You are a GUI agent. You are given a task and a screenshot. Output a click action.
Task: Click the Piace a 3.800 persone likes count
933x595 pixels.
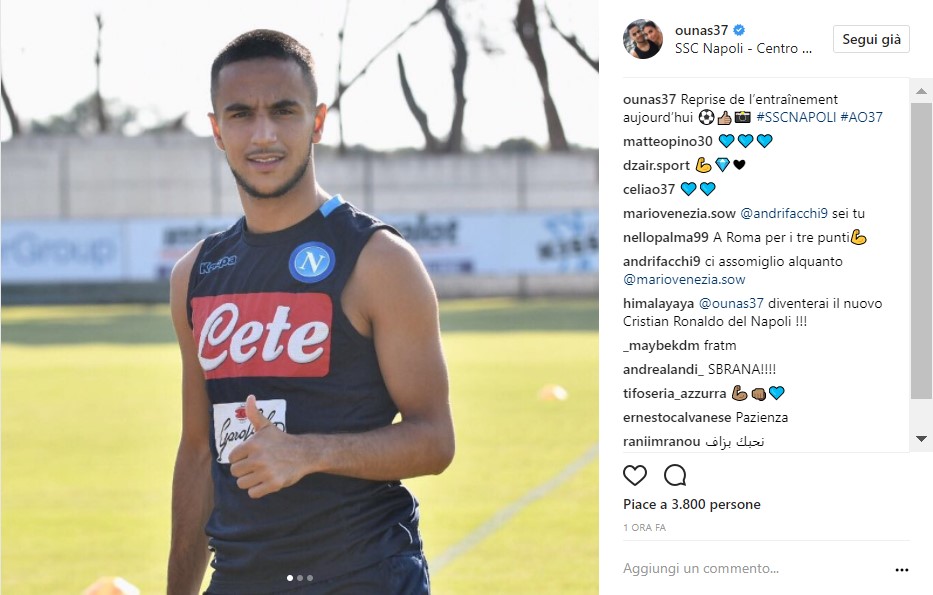[x=691, y=505]
